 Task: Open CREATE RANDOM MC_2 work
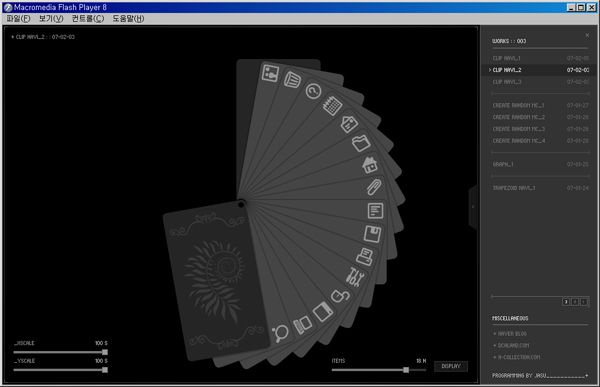(540, 117)
